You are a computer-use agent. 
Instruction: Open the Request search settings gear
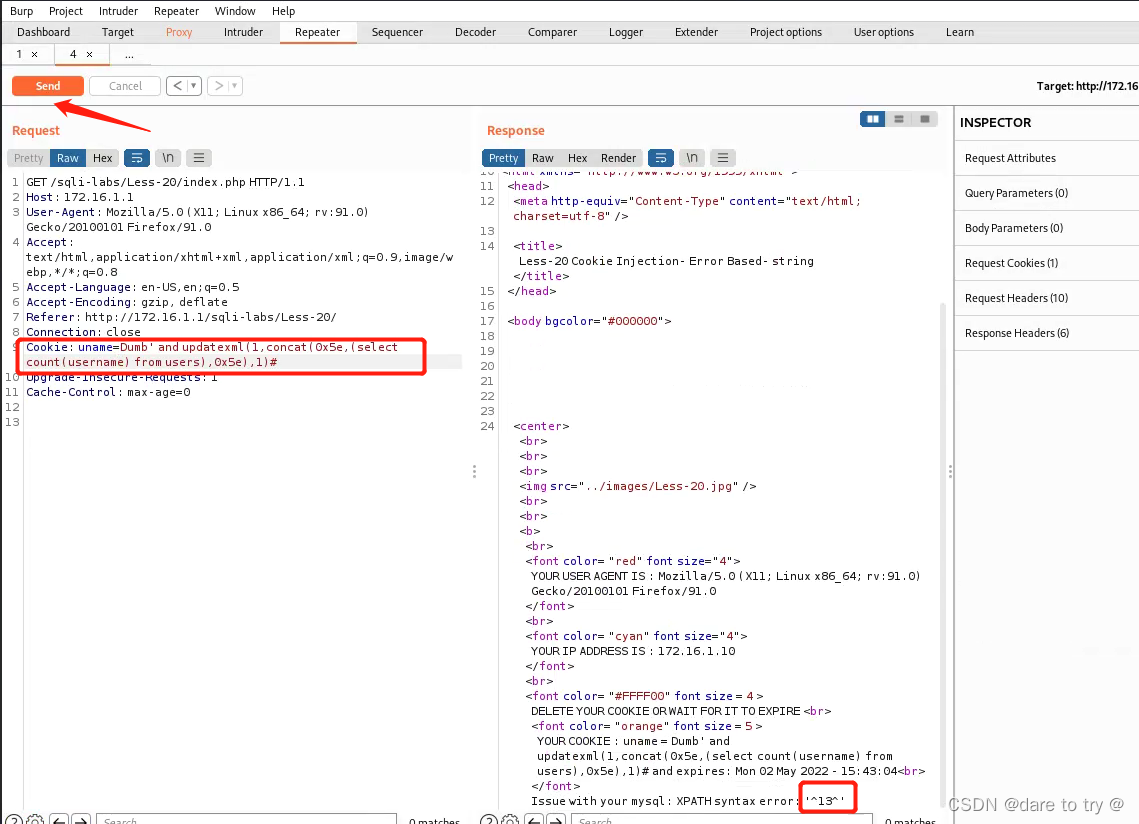35,820
